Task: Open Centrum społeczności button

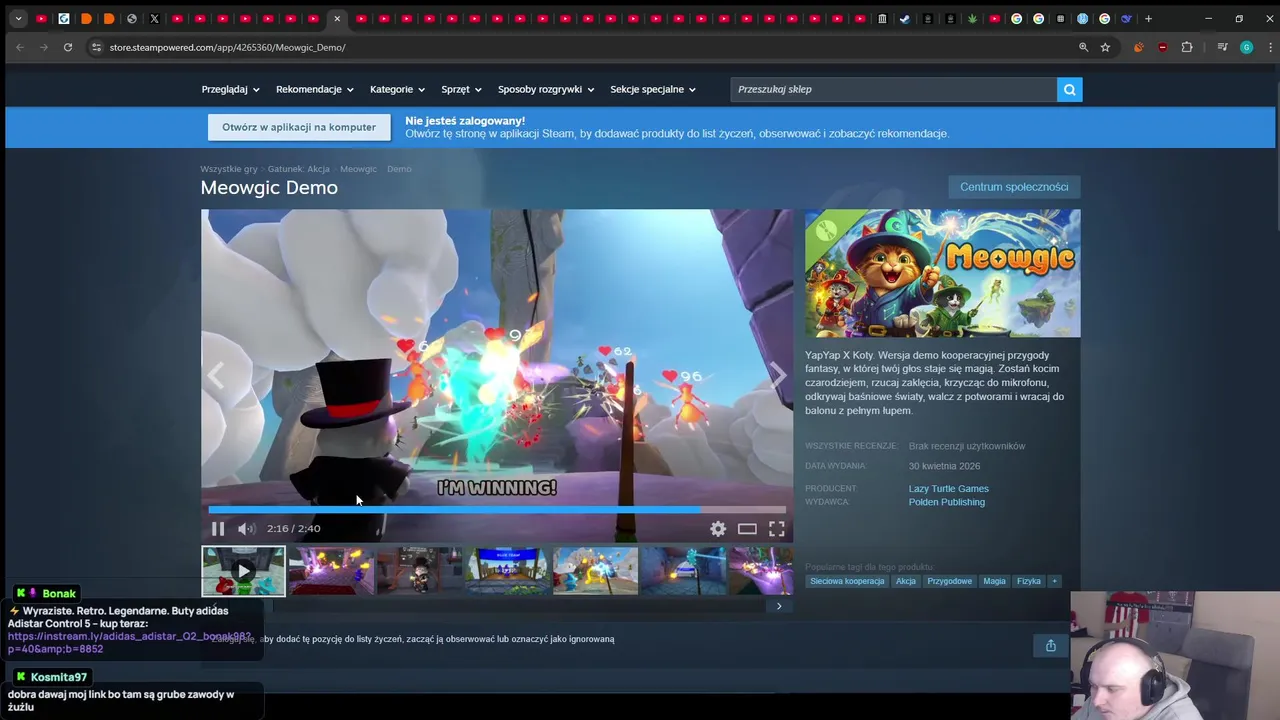Action: click(x=1014, y=187)
